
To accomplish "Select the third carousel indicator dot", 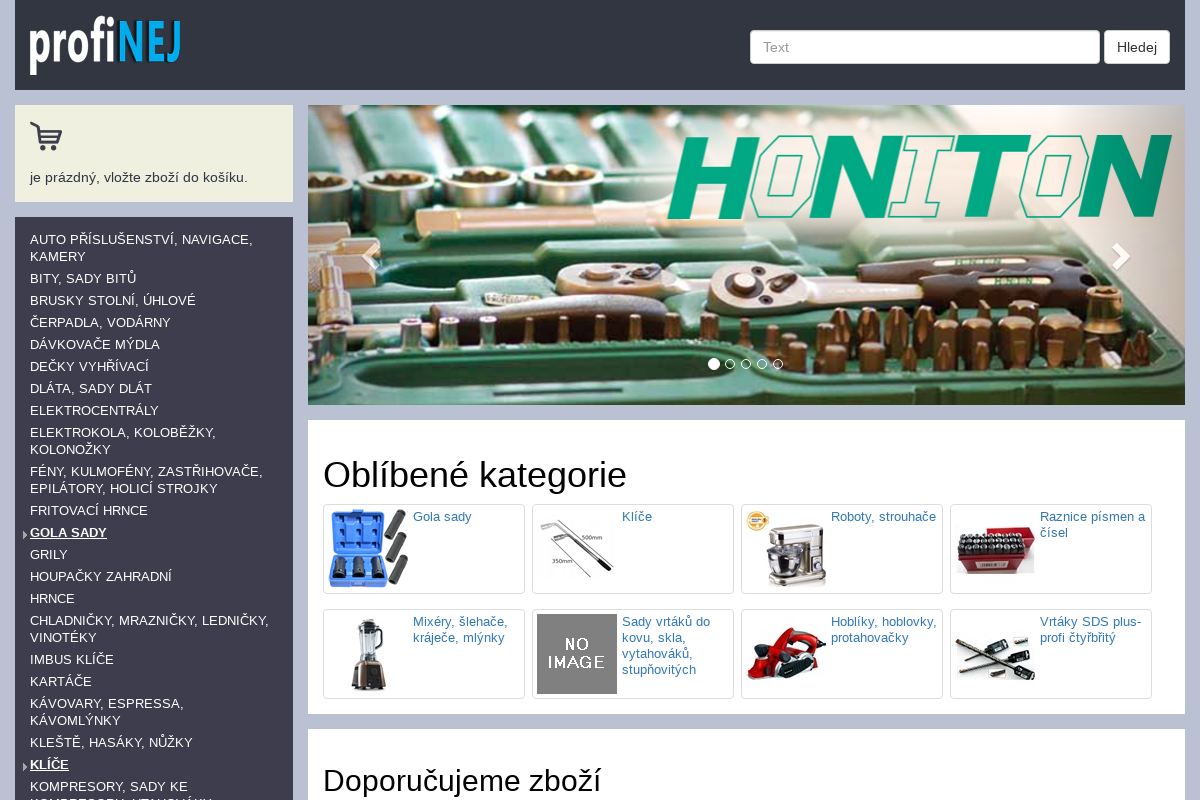I will 746,364.
